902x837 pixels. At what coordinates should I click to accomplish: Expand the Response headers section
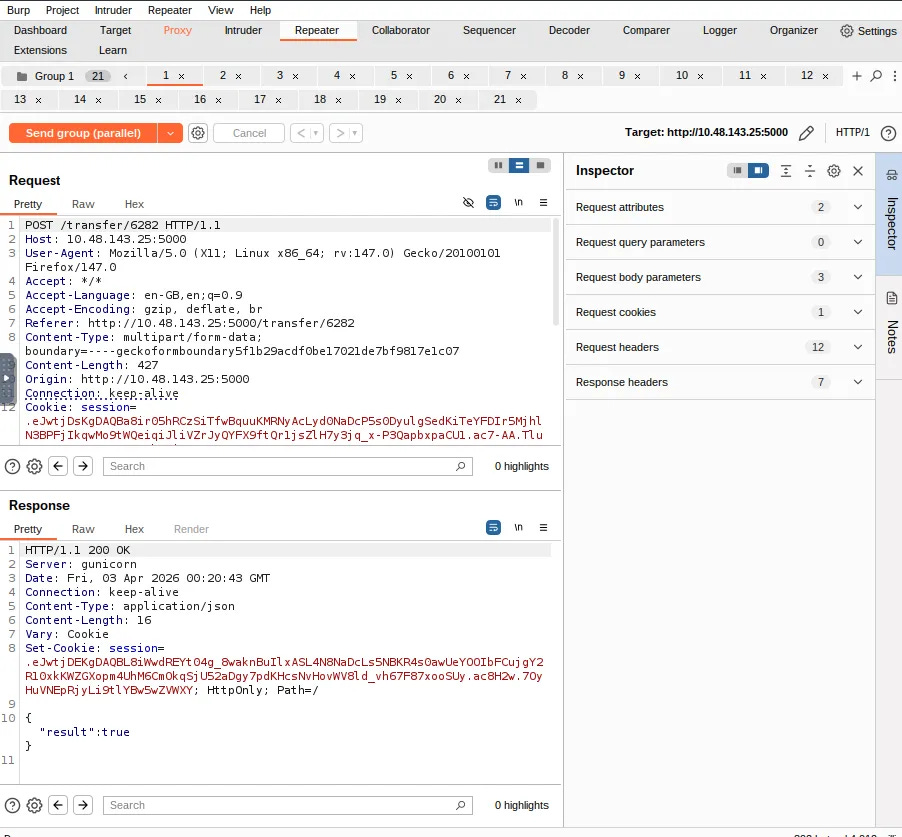pos(856,382)
